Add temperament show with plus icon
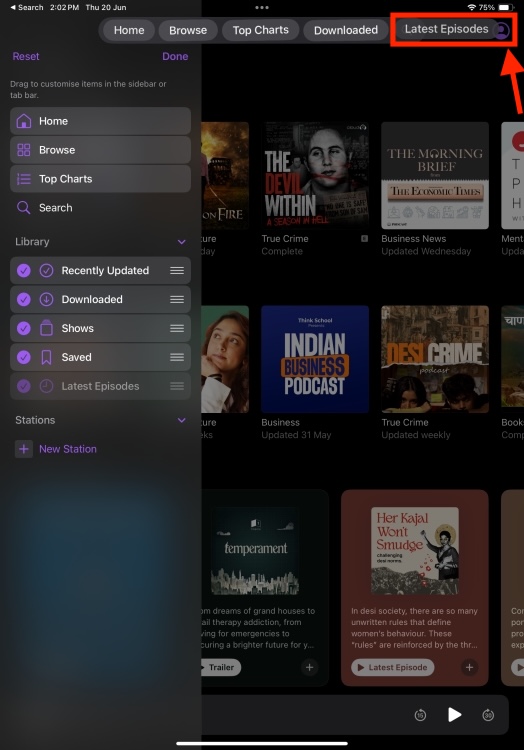 click(309, 667)
